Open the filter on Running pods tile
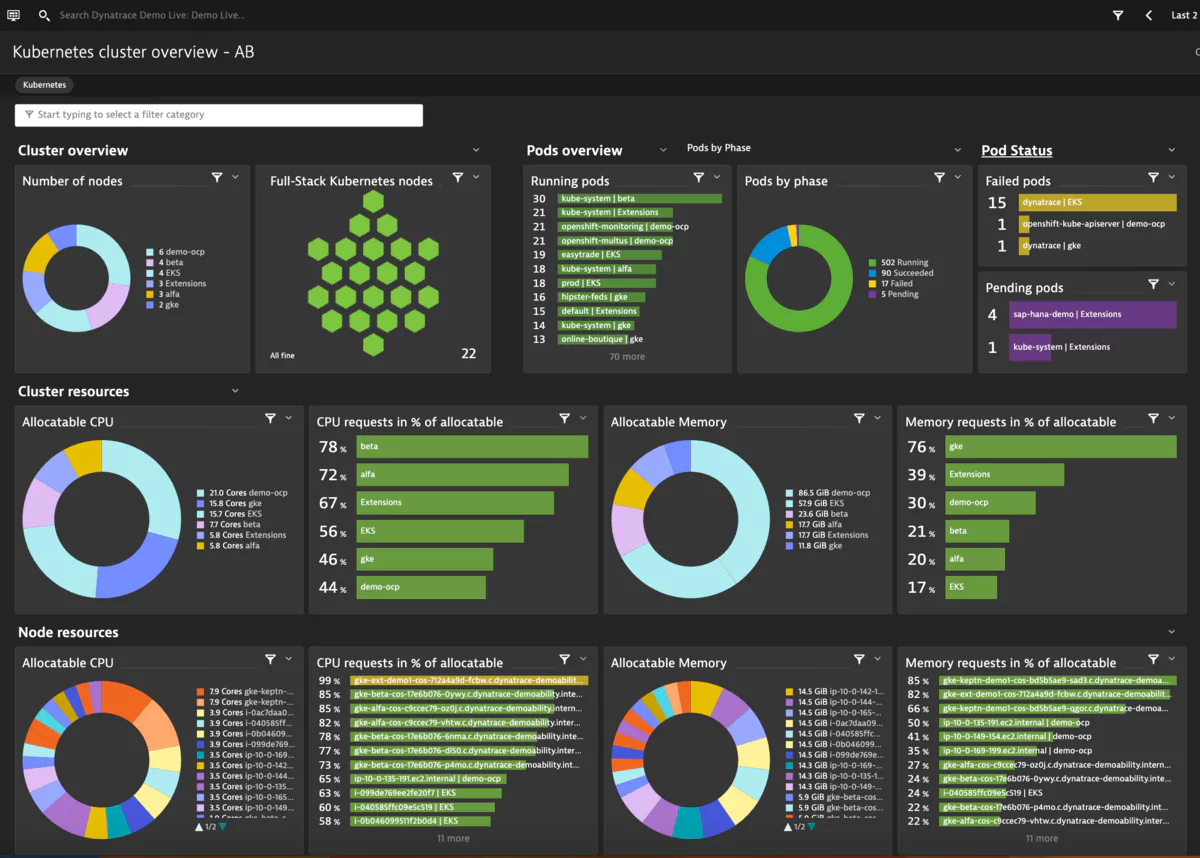Screen dimensions: 1200x858 coord(698,176)
